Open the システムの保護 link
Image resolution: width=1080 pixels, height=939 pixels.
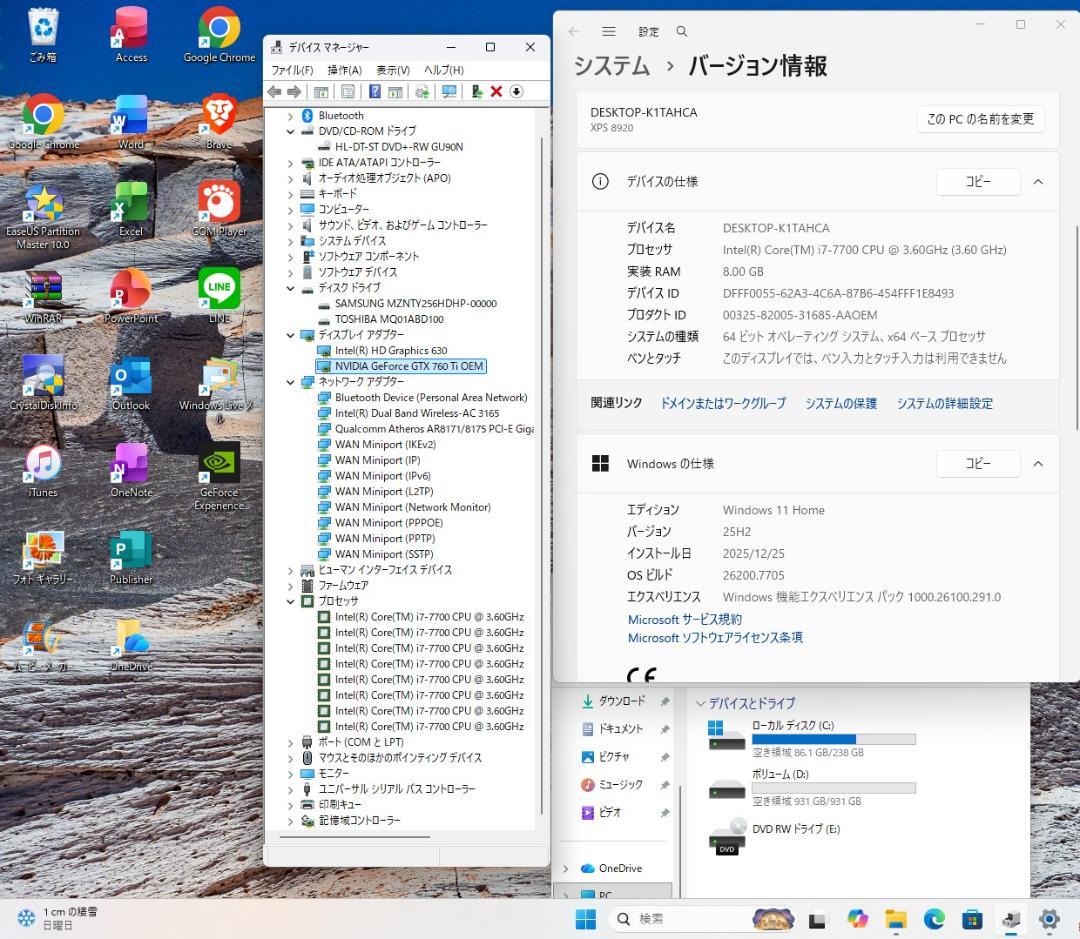(841, 404)
